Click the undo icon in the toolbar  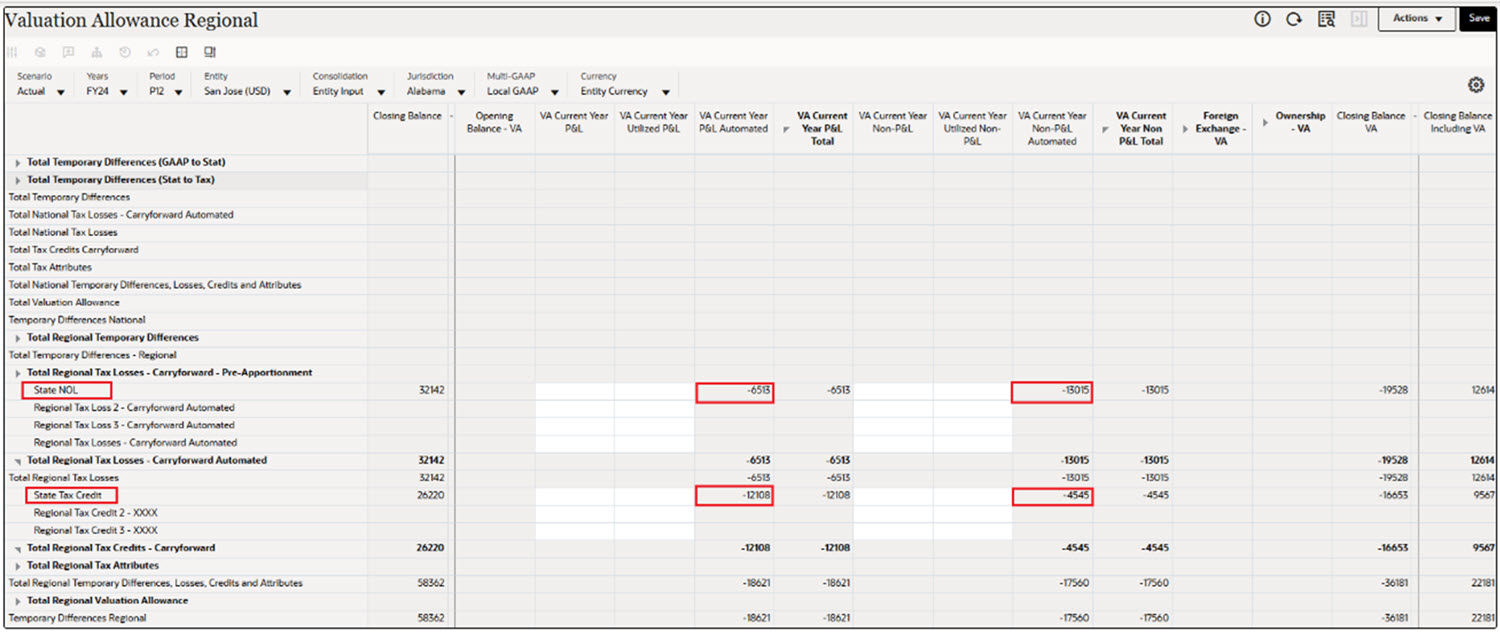[x=153, y=52]
